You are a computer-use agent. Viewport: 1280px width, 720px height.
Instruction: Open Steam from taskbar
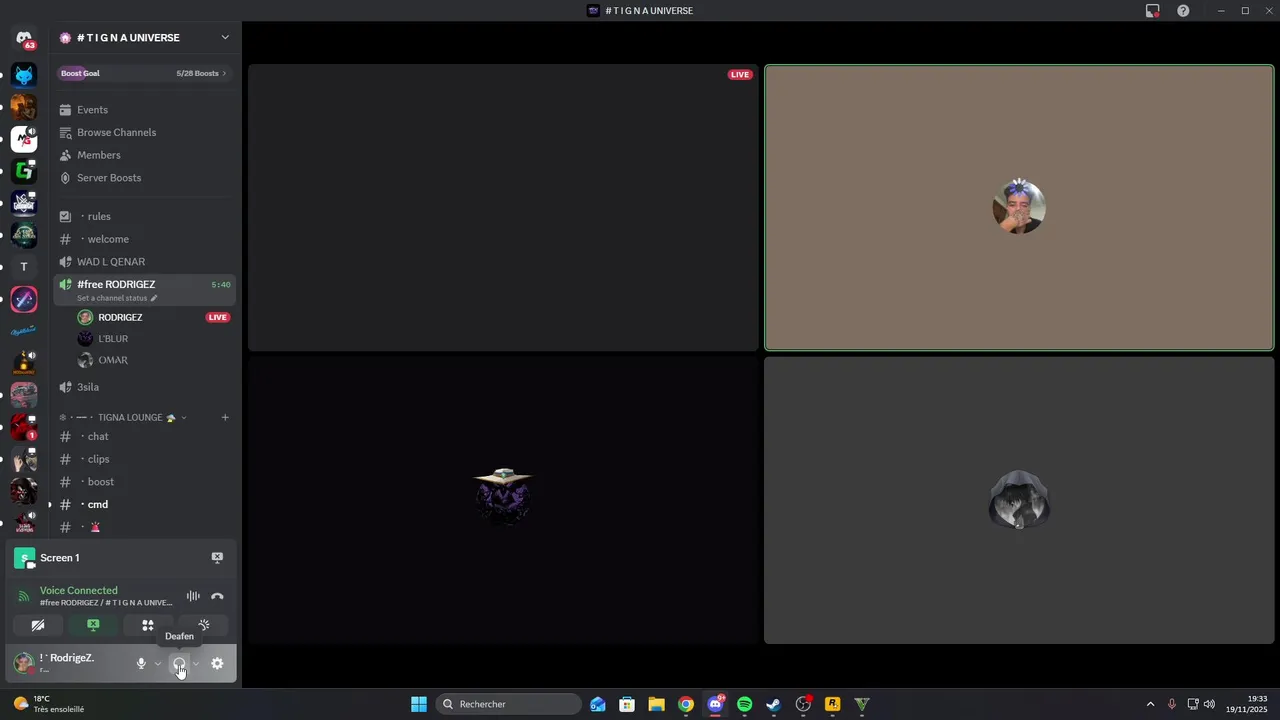(x=773, y=704)
